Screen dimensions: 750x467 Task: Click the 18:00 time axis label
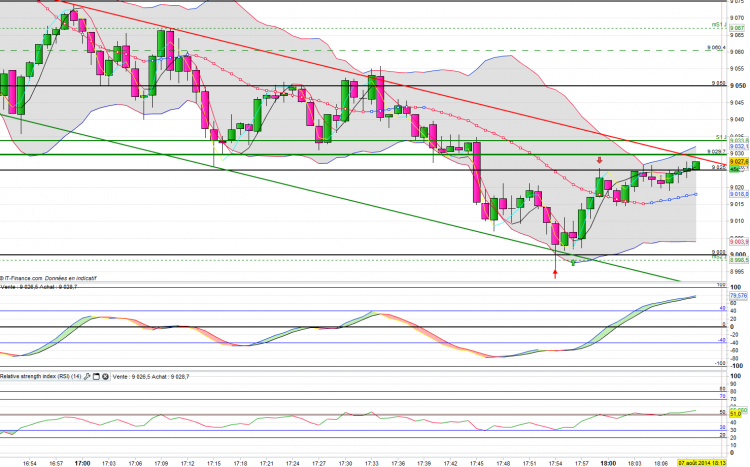click(x=608, y=463)
